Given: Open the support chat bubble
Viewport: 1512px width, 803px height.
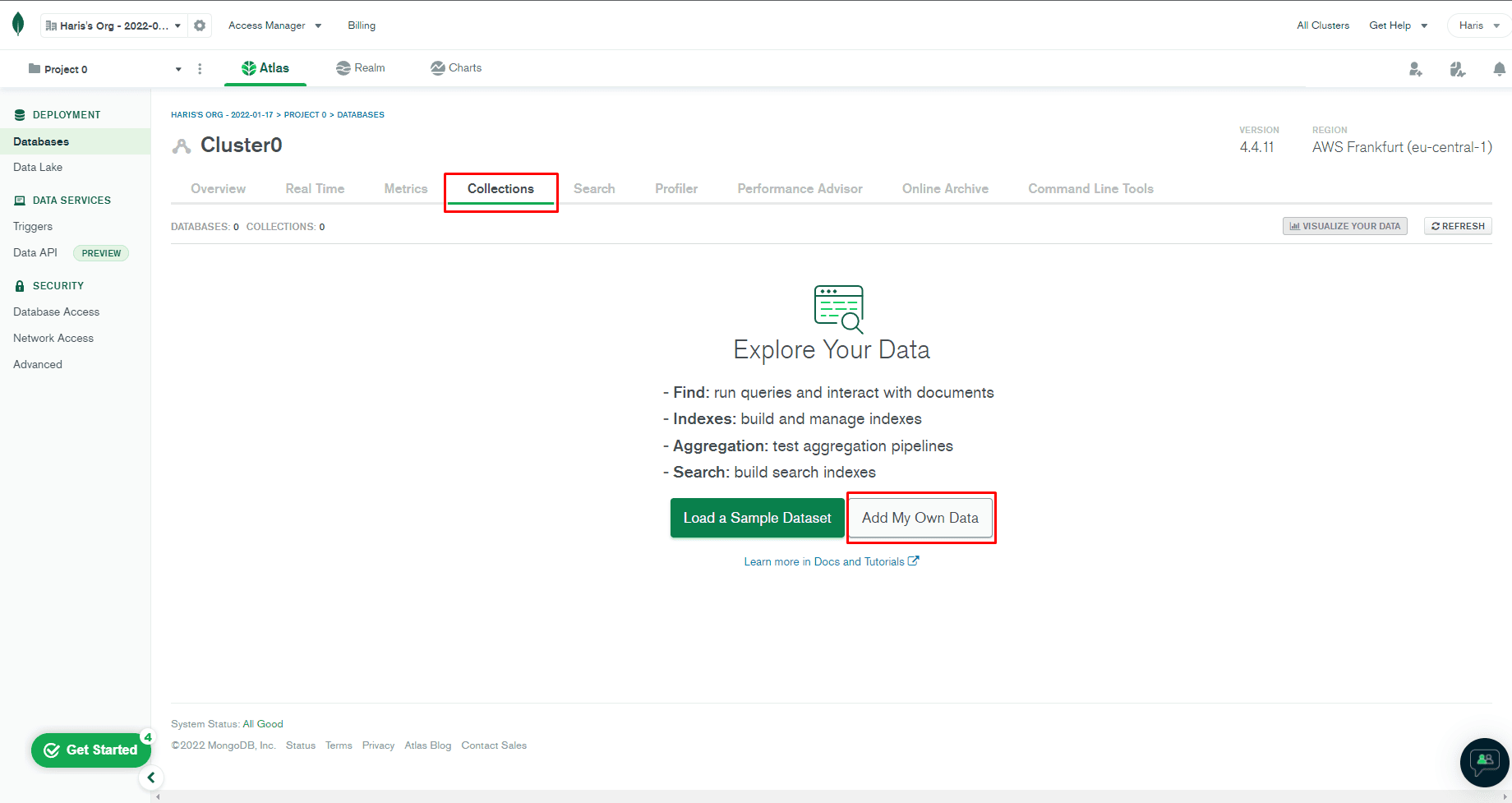Looking at the screenshot, I should coord(1484,762).
